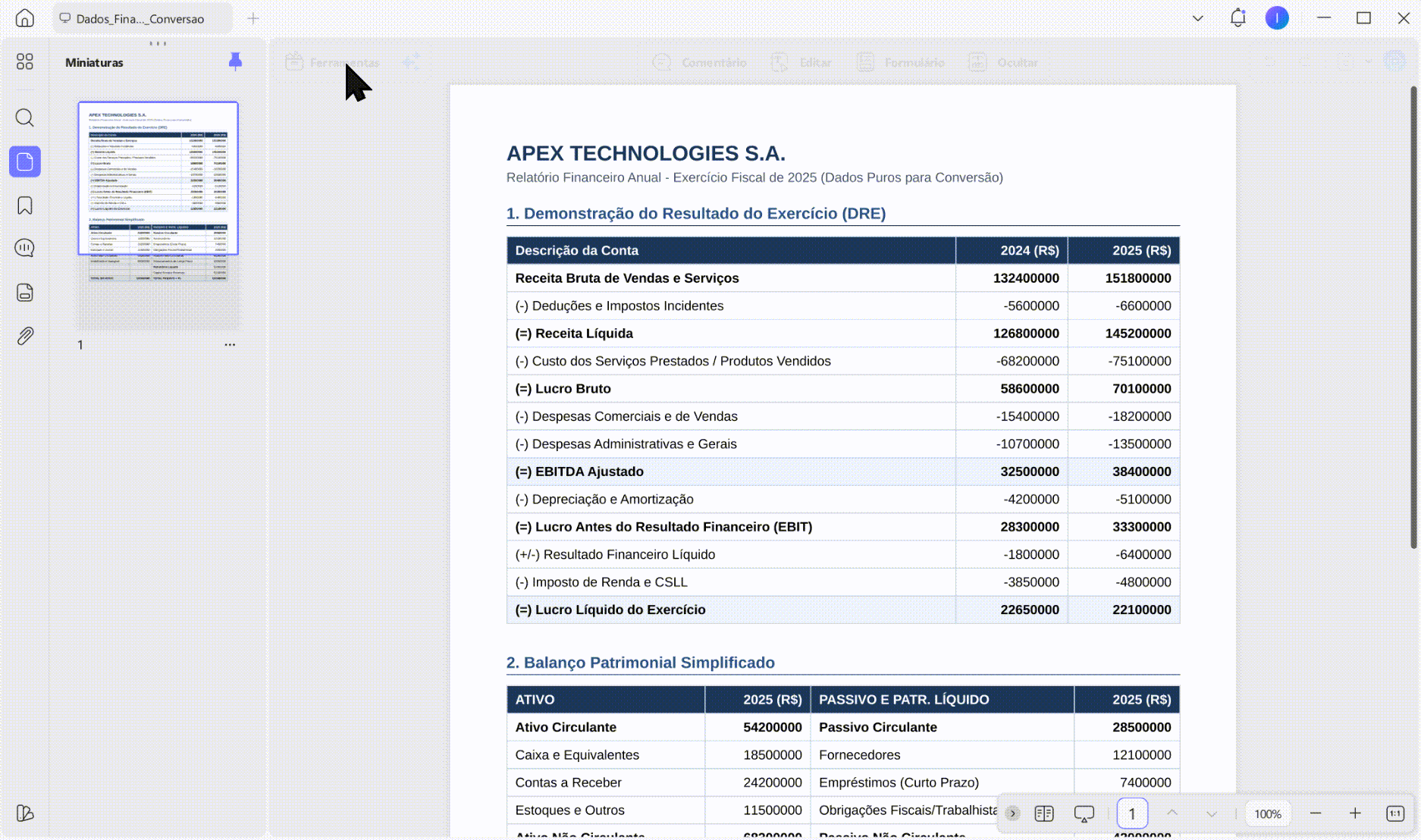Image resolution: width=1421 pixels, height=840 pixels.
Task: Open the 100% zoom level dropdown
Action: 1267,813
